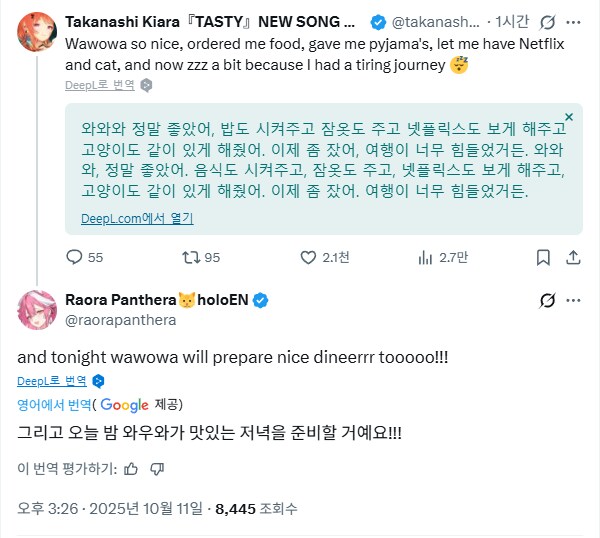Open Takanashi Kiara's profile avatar

pyautogui.click(x=36, y=32)
